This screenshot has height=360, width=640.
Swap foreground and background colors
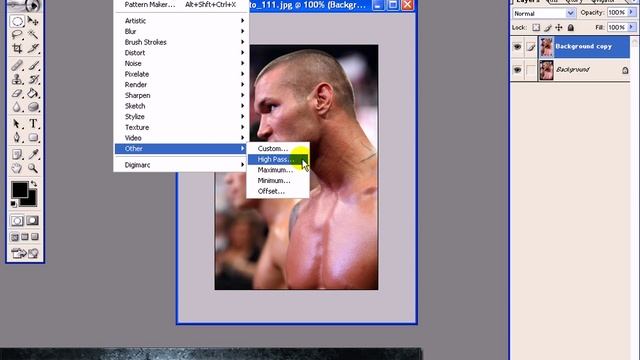click(34, 184)
